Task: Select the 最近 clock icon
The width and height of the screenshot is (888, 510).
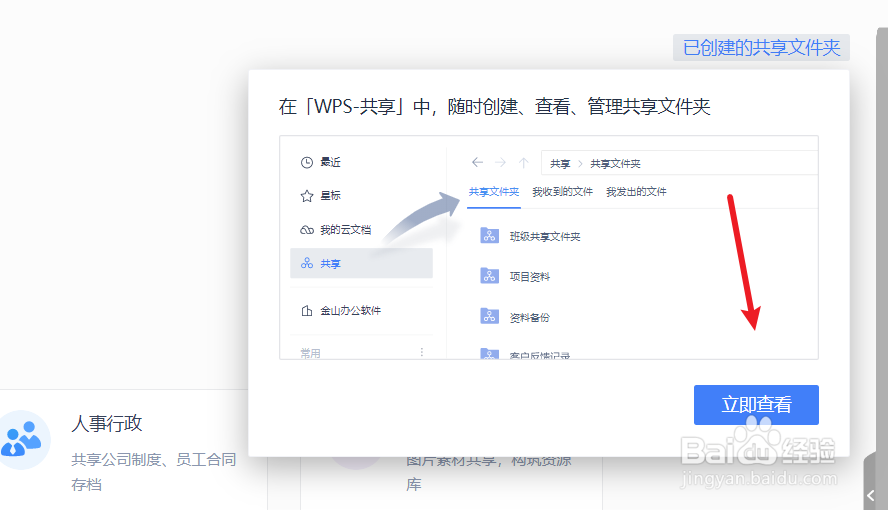Action: (x=306, y=162)
